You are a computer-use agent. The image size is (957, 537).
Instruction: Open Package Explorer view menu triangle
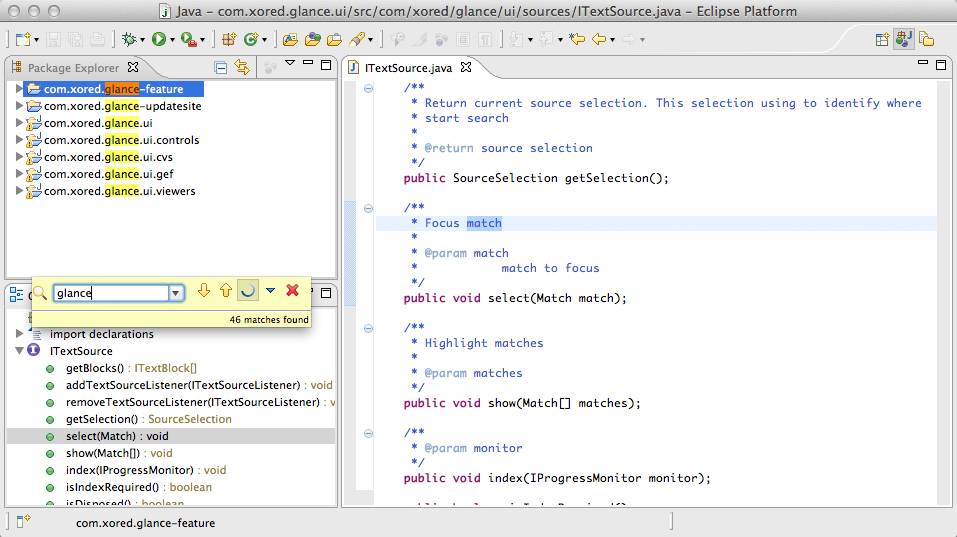pos(290,63)
